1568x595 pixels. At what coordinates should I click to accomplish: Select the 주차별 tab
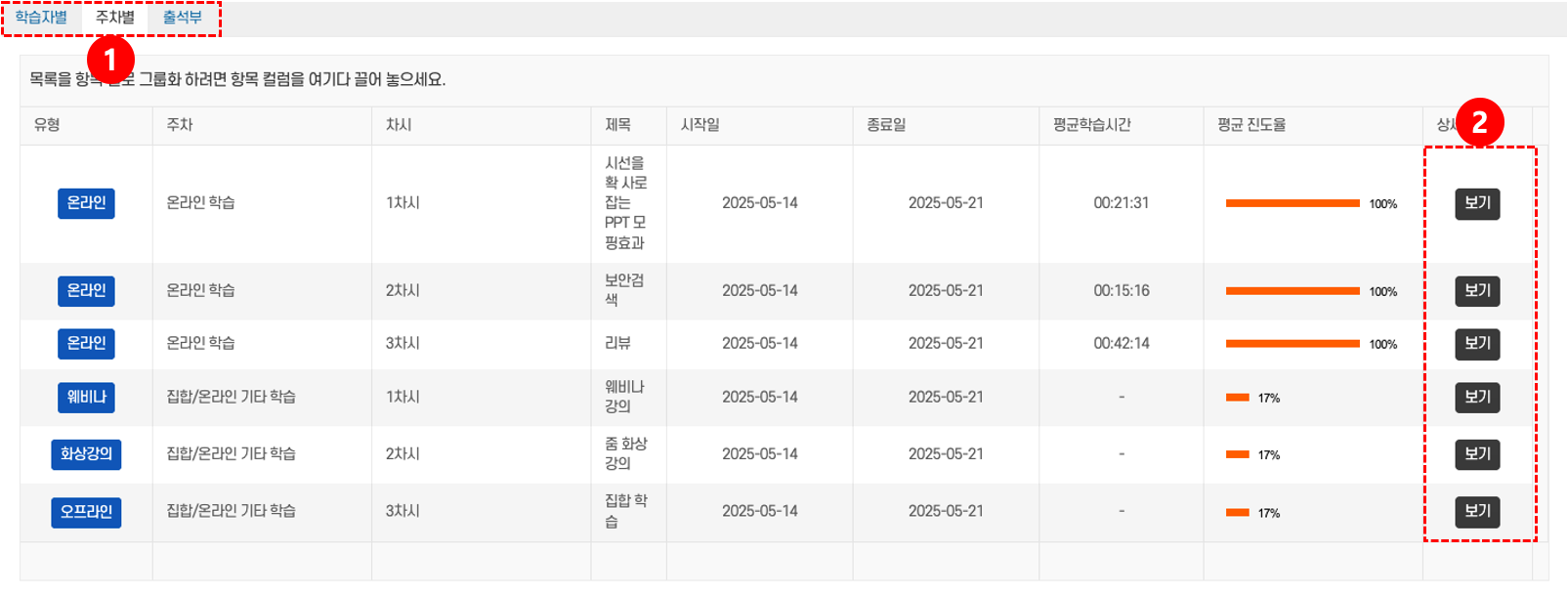tap(114, 18)
